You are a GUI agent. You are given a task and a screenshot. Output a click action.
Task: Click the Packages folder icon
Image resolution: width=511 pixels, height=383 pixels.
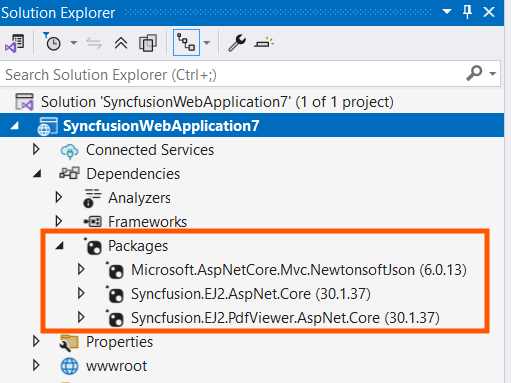pyautogui.click(x=93, y=246)
